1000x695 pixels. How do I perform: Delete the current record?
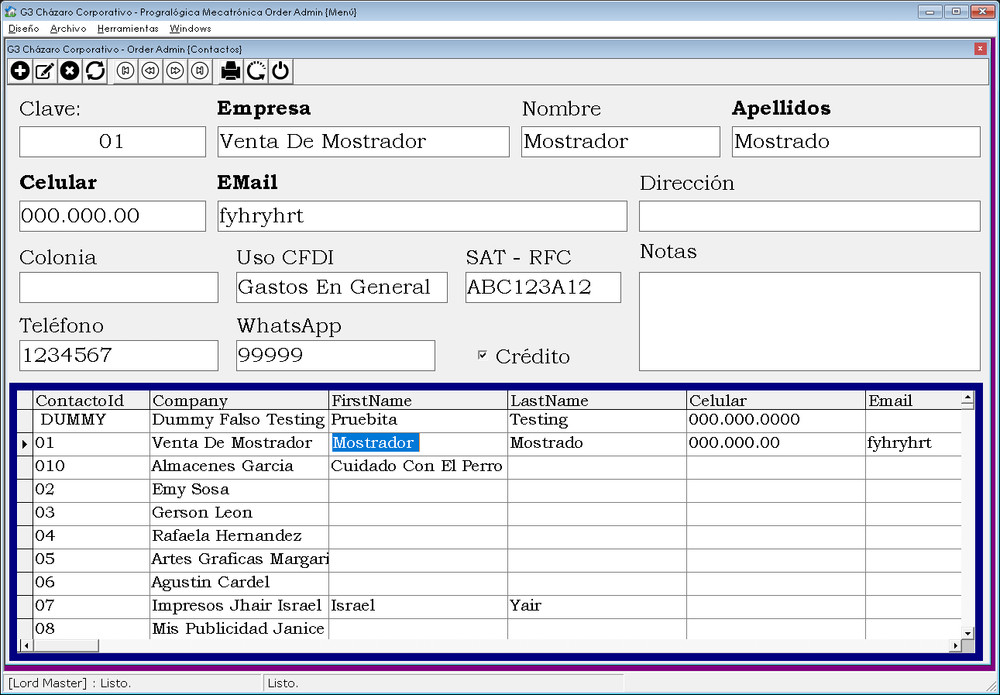[69, 71]
